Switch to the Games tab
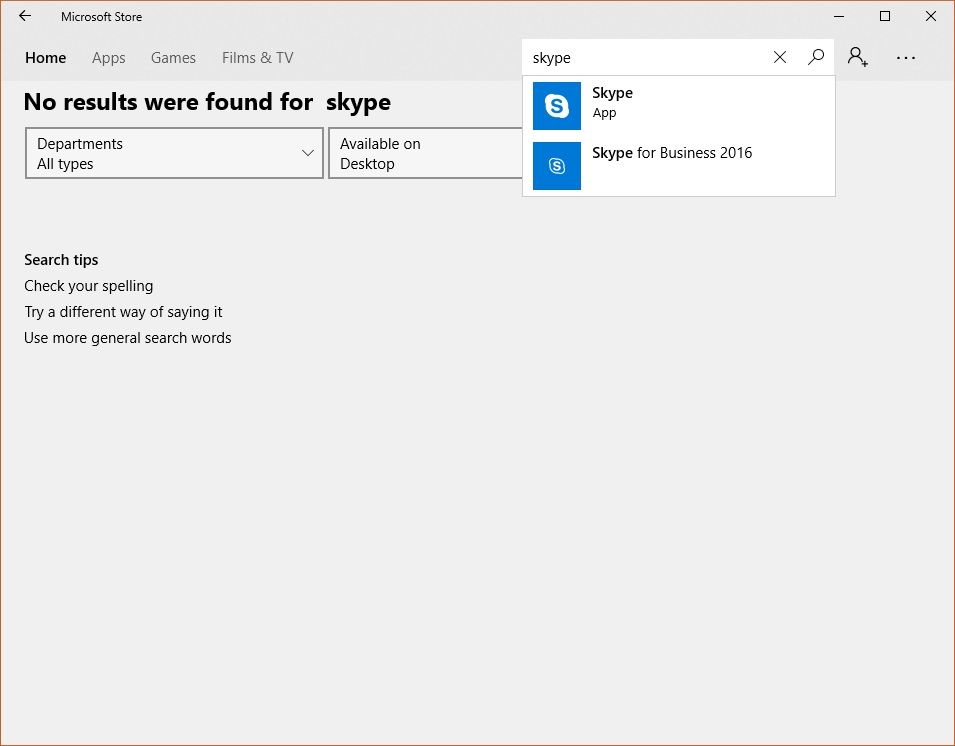 [x=173, y=57]
